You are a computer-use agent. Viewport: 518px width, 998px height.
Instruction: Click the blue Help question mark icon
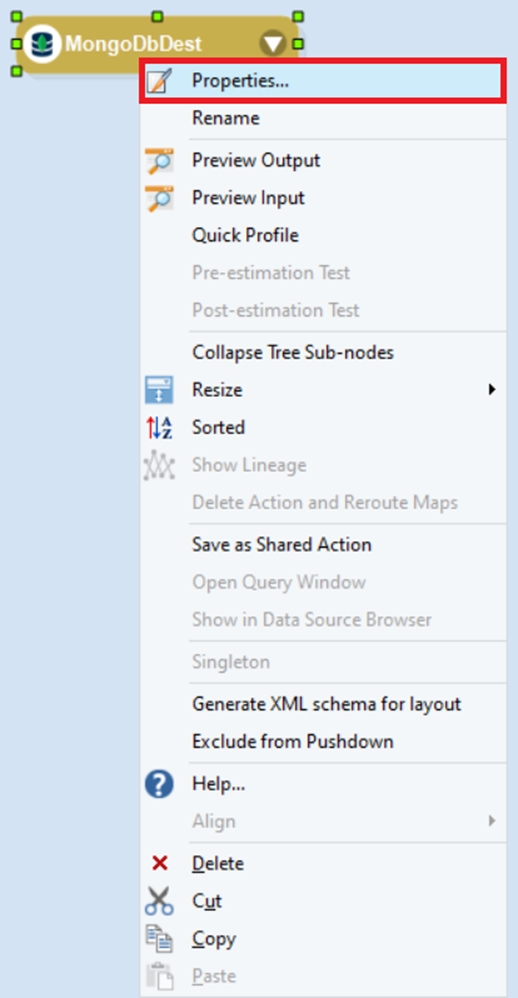point(158,785)
